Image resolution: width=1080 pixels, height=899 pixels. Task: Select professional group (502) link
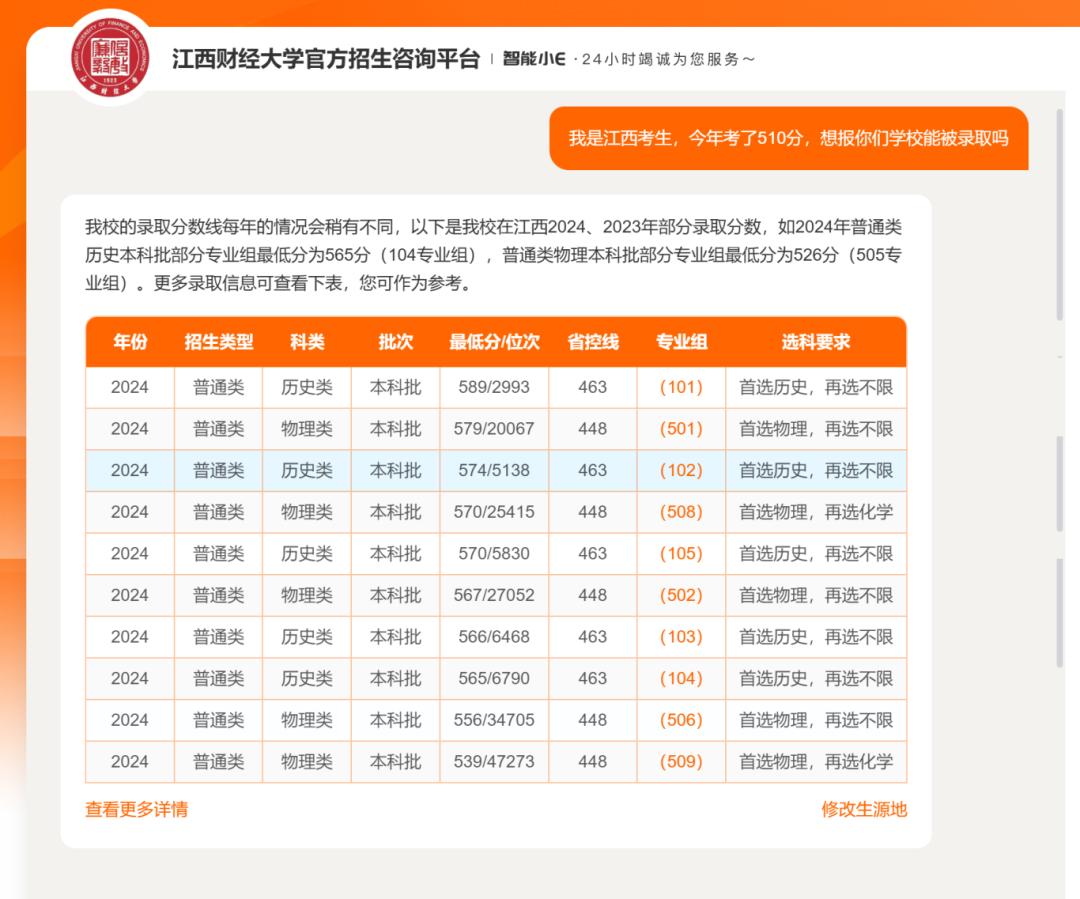coord(681,595)
